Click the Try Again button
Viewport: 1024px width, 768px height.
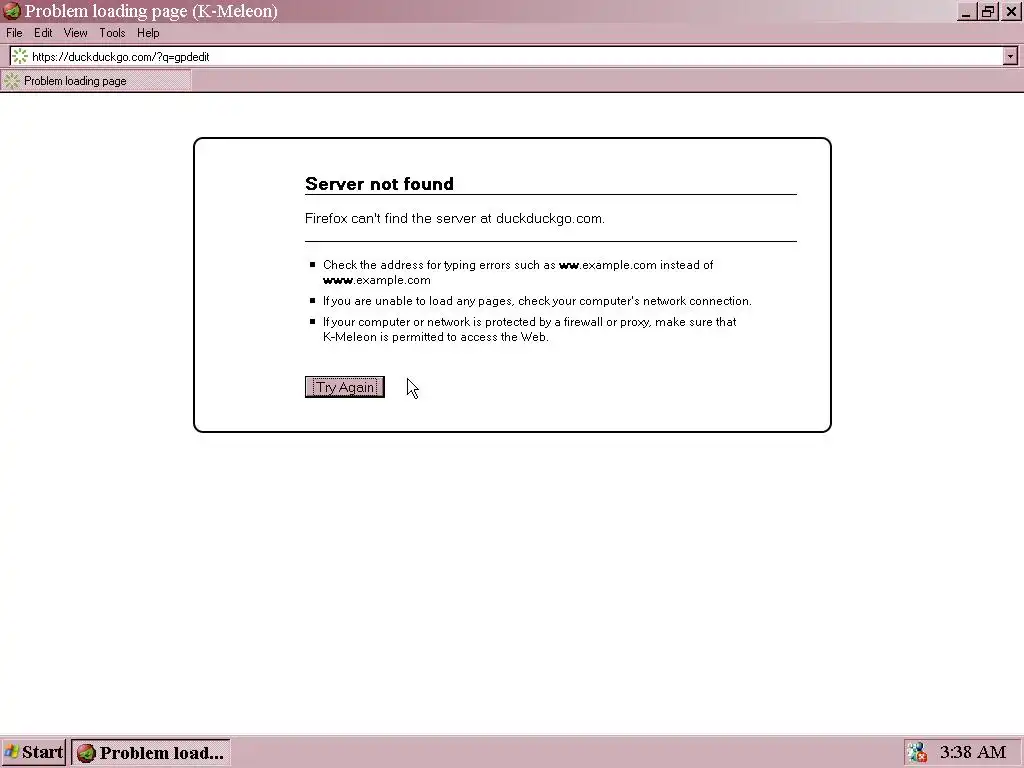344,387
